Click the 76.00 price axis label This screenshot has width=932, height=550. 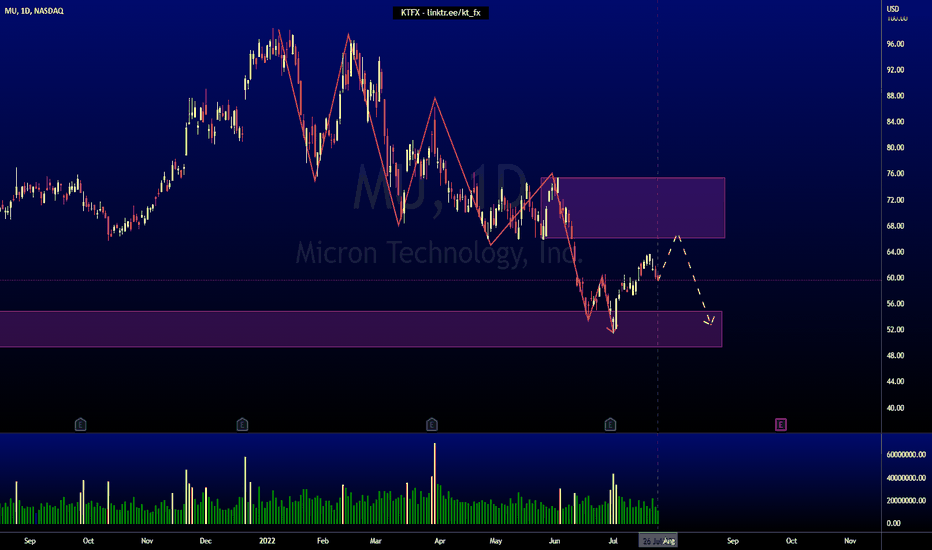tap(895, 174)
